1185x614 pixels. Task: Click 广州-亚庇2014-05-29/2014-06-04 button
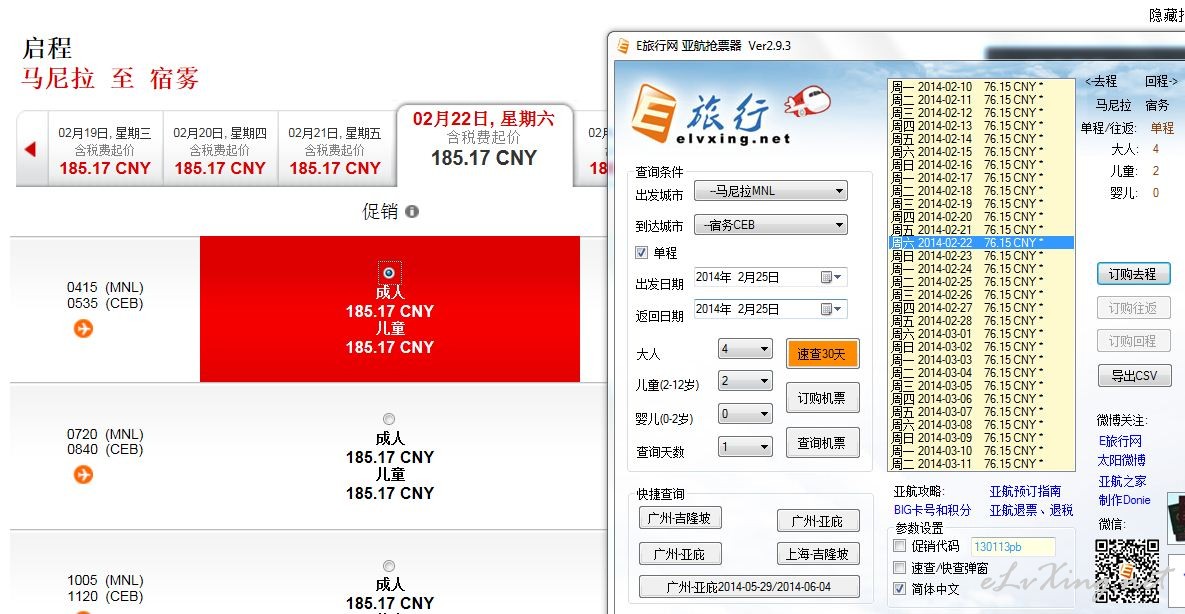[749, 587]
